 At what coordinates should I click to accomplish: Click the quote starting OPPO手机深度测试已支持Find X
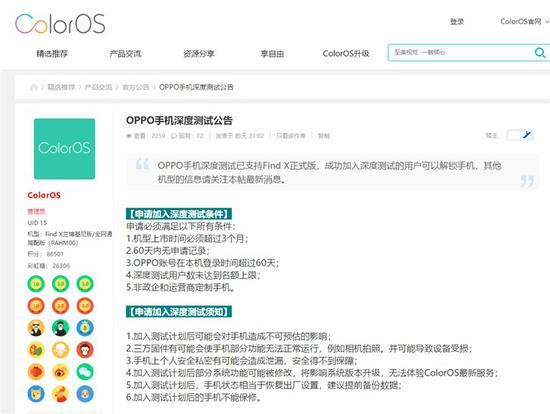(x=329, y=172)
